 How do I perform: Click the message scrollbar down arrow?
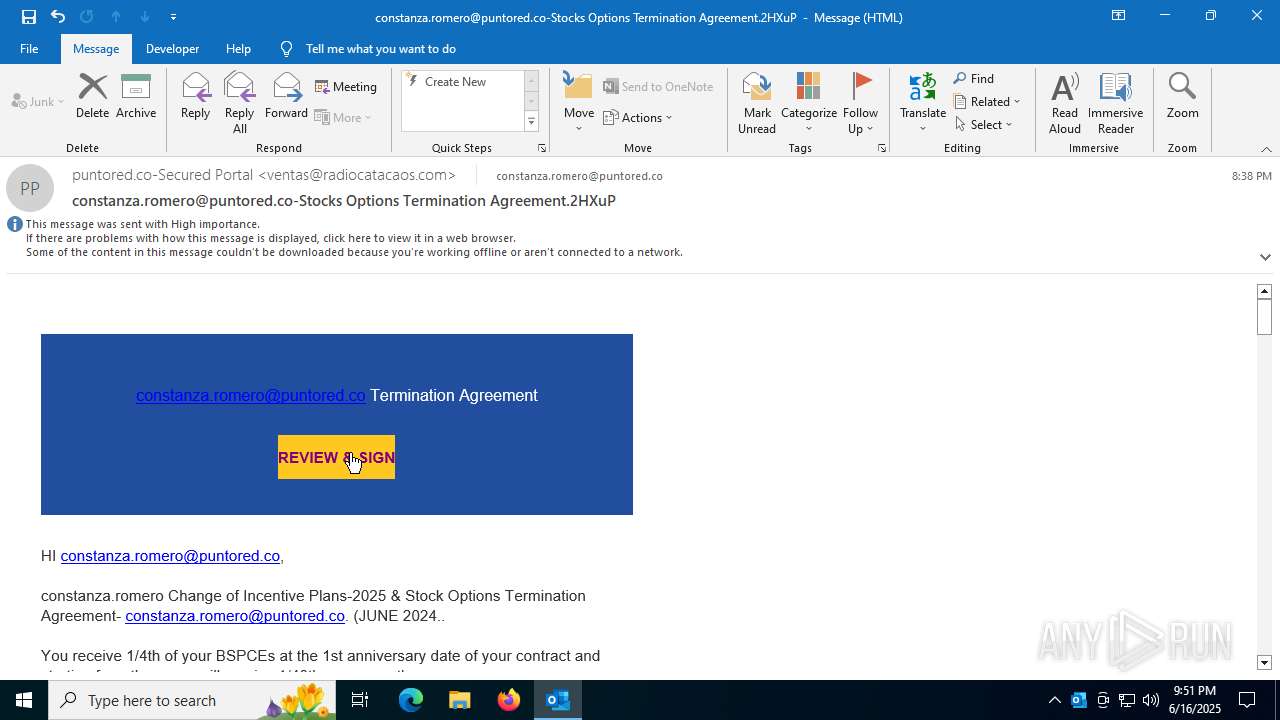(x=1265, y=662)
